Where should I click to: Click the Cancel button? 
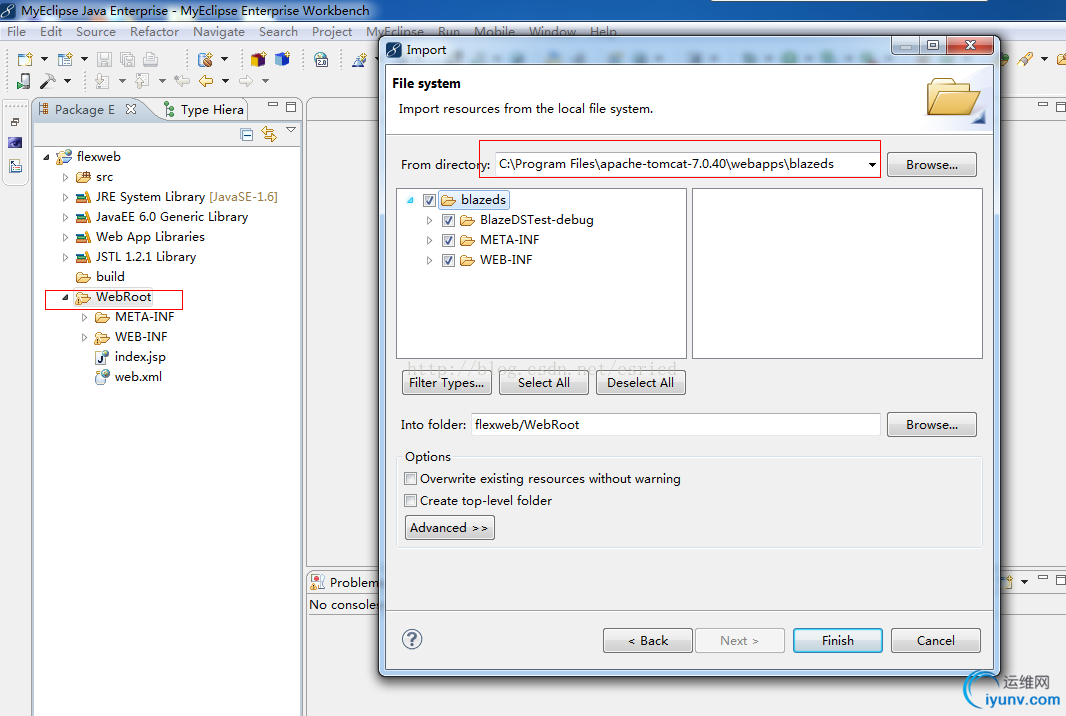pyautogui.click(x=935, y=641)
